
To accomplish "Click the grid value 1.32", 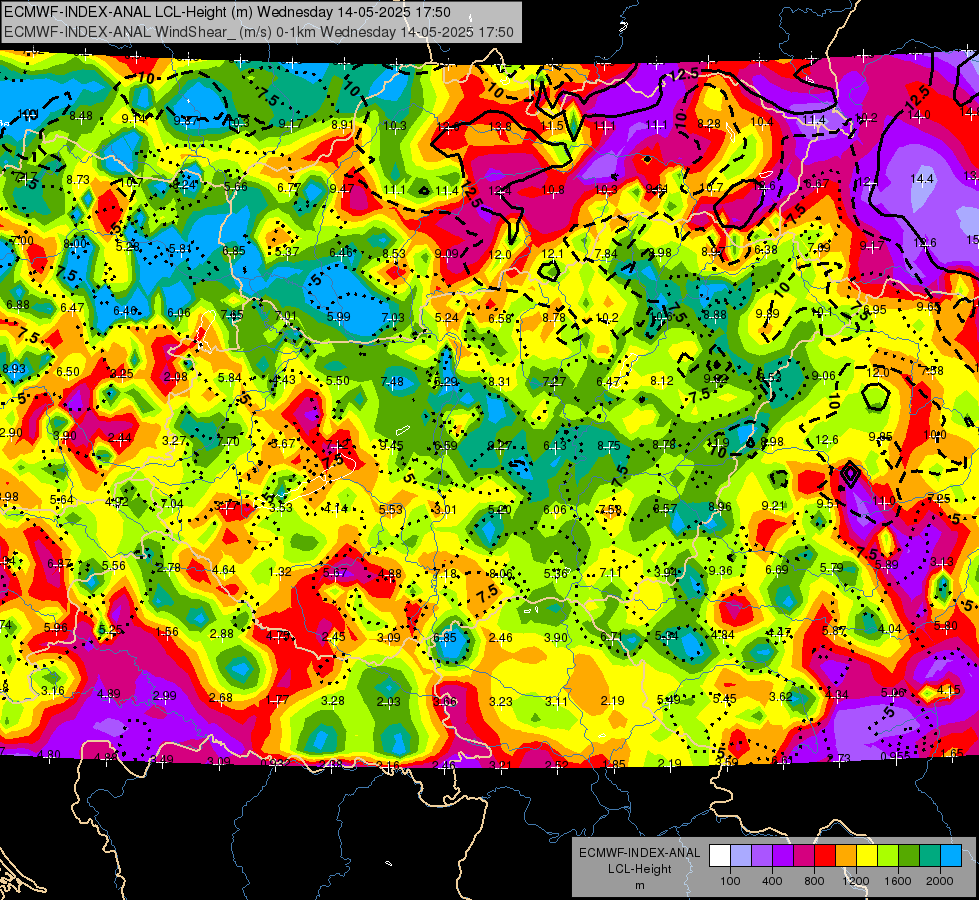I will pos(280,571).
